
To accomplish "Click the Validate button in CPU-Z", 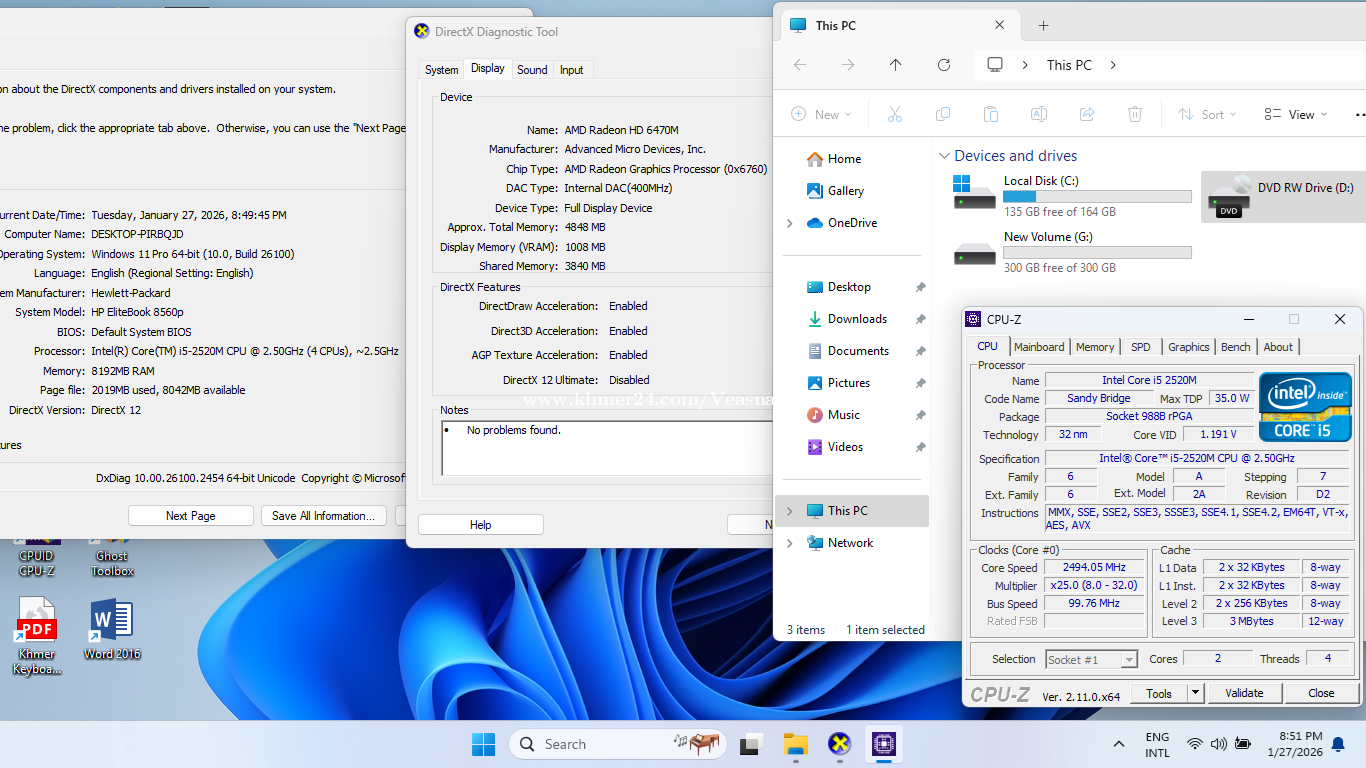I will coord(1244,693).
